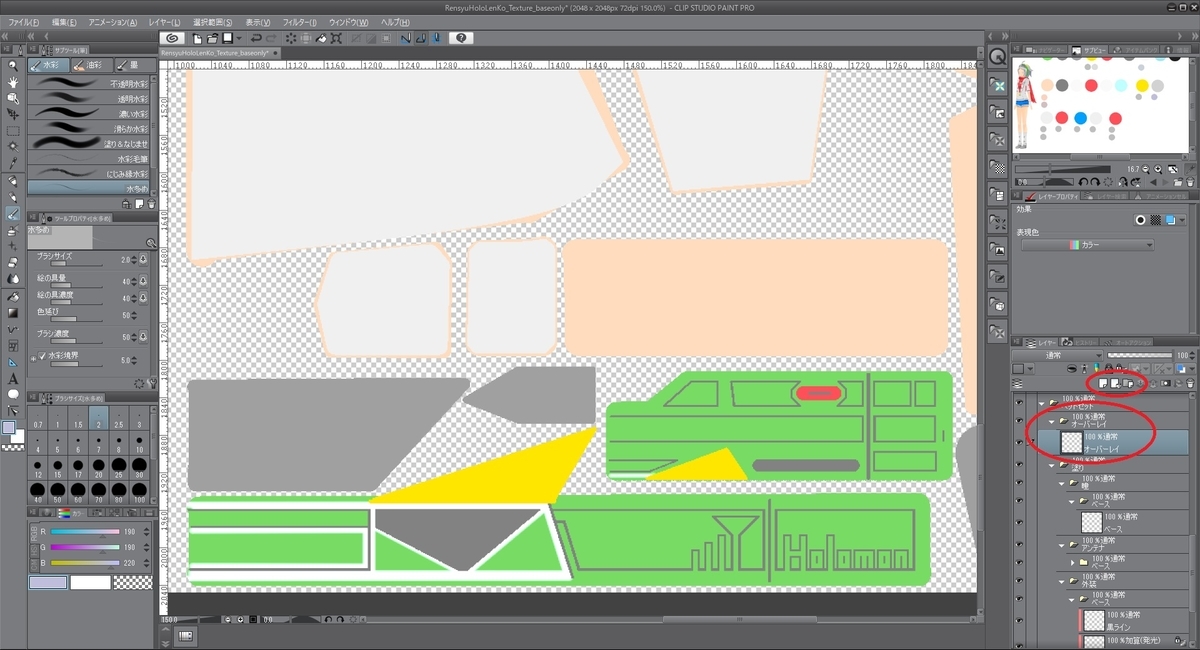Open the ウィンドウ(W) menu
Screen dimensions: 1200x650
(x=348, y=22)
